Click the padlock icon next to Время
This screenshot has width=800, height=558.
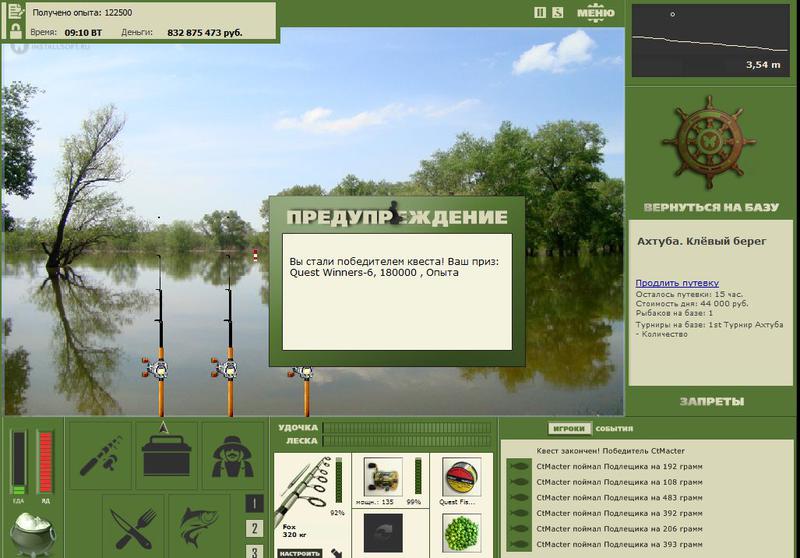[16, 31]
